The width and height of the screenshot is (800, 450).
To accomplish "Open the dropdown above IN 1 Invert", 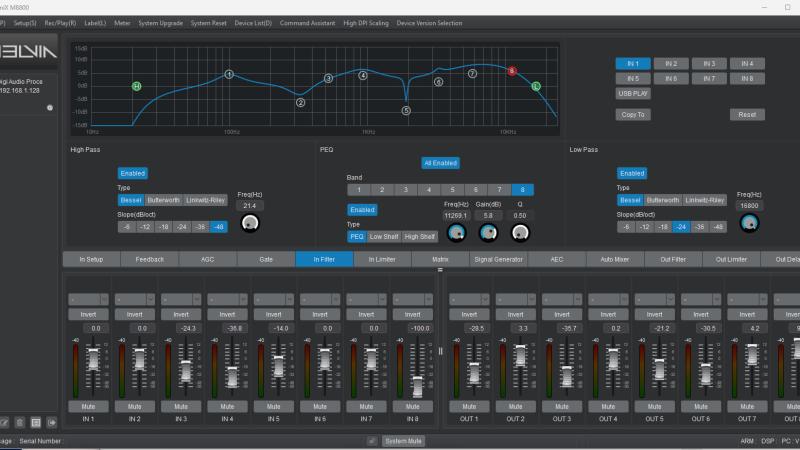I will pyautogui.click(x=89, y=299).
